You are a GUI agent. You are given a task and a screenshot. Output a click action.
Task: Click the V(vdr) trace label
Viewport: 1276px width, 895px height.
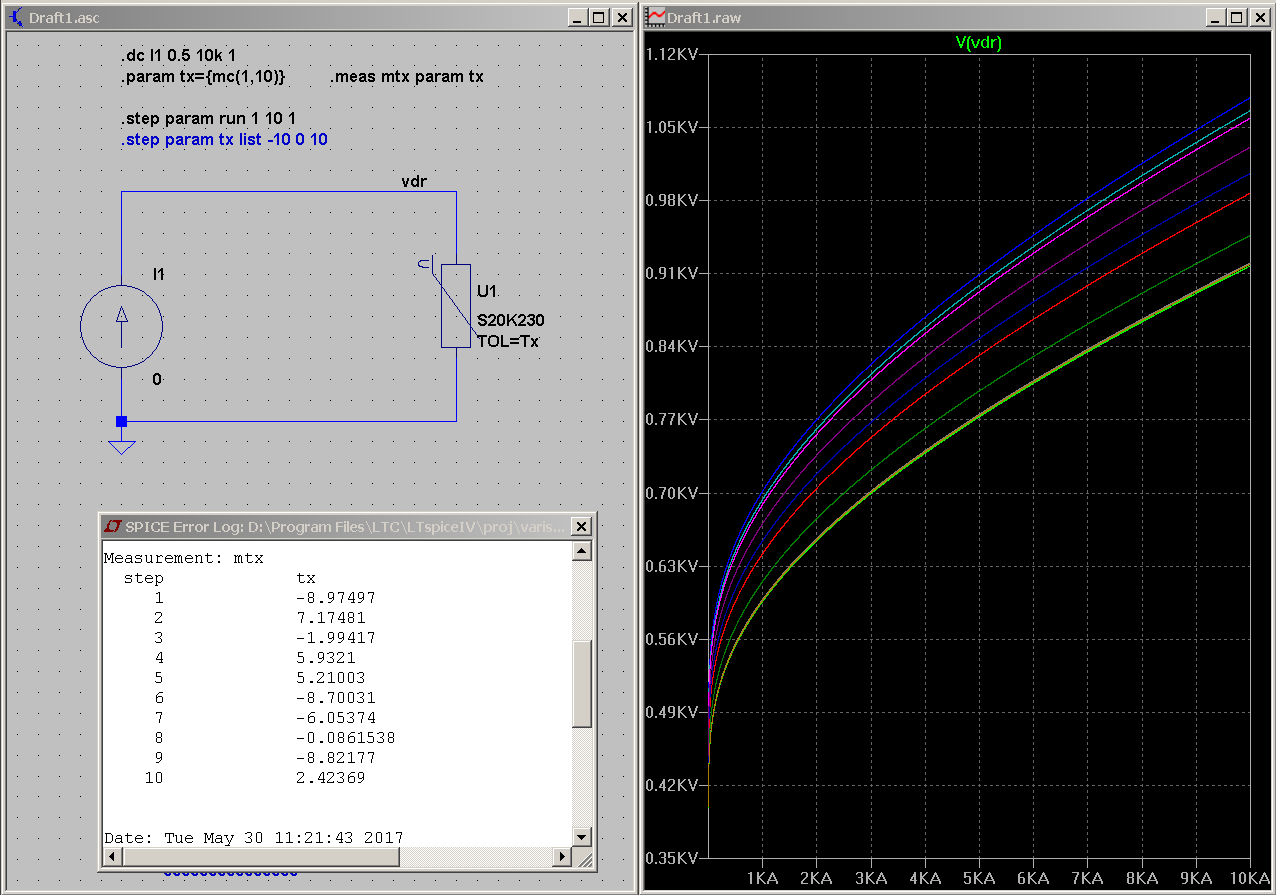click(978, 42)
